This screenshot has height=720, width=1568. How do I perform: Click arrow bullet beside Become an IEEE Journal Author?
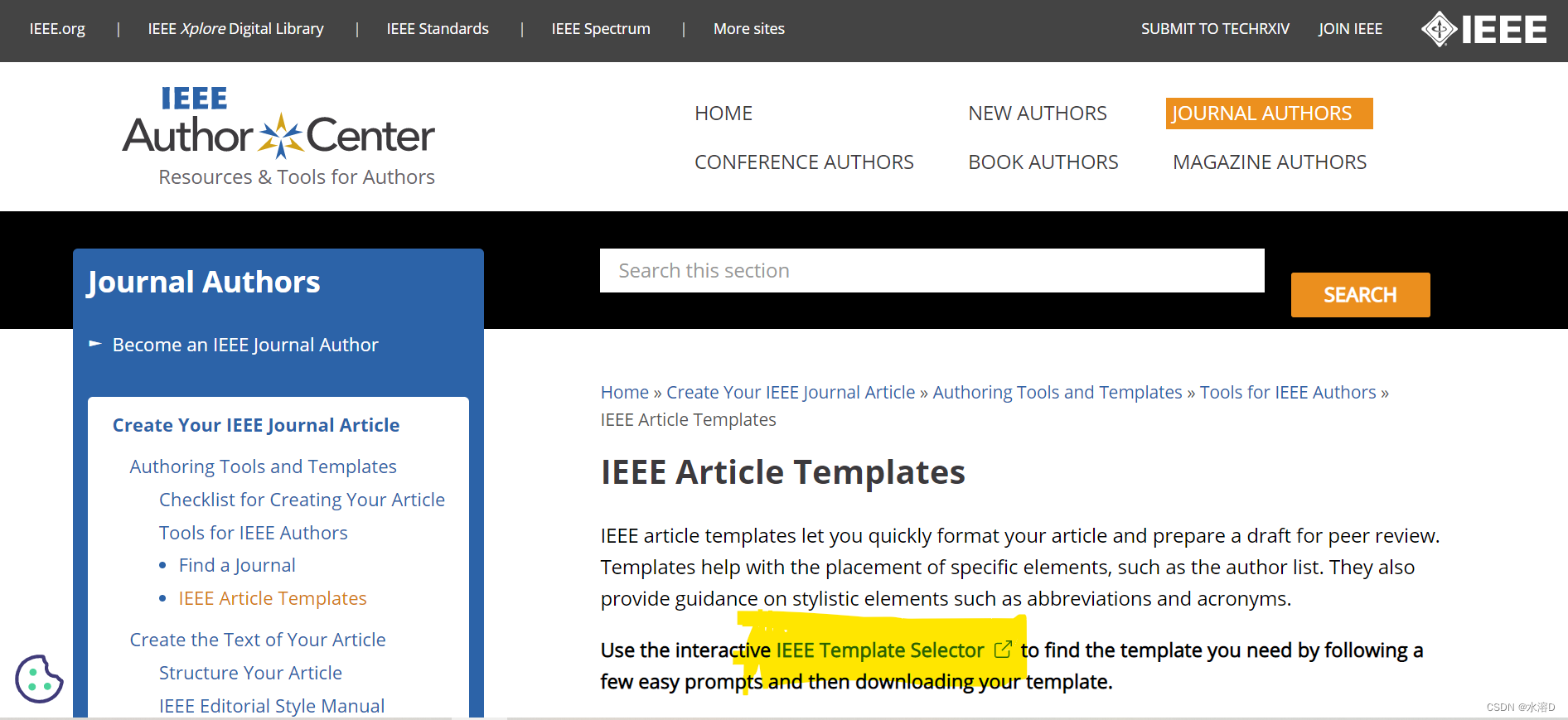pyautogui.click(x=95, y=343)
